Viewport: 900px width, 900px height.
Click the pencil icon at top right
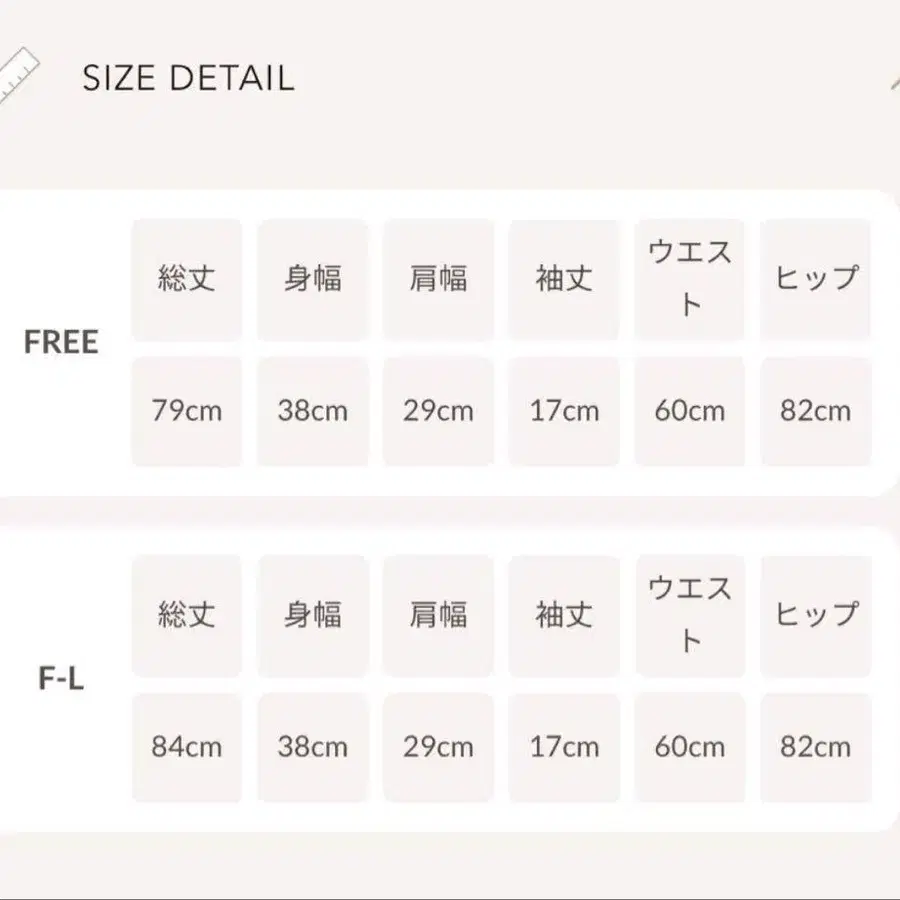coord(895,83)
